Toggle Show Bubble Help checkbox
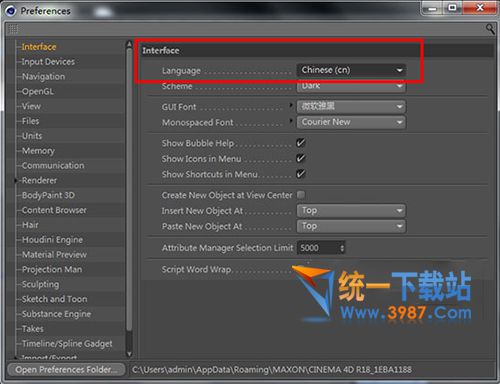 [301, 143]
